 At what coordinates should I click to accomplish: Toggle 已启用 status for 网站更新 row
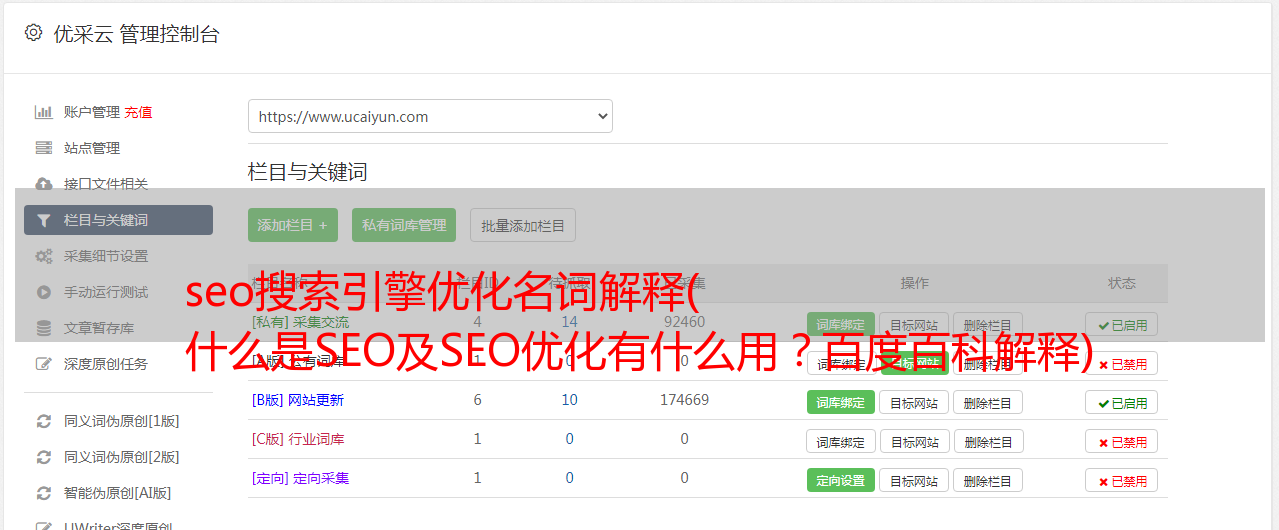[1122, 403]
